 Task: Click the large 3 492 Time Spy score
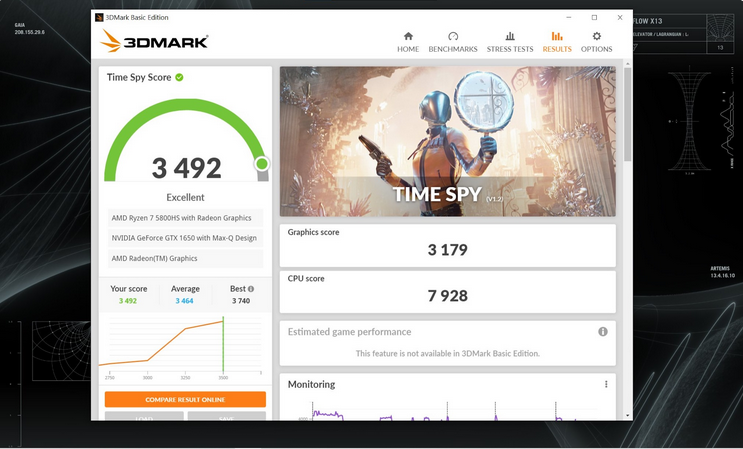coord(187,168)
